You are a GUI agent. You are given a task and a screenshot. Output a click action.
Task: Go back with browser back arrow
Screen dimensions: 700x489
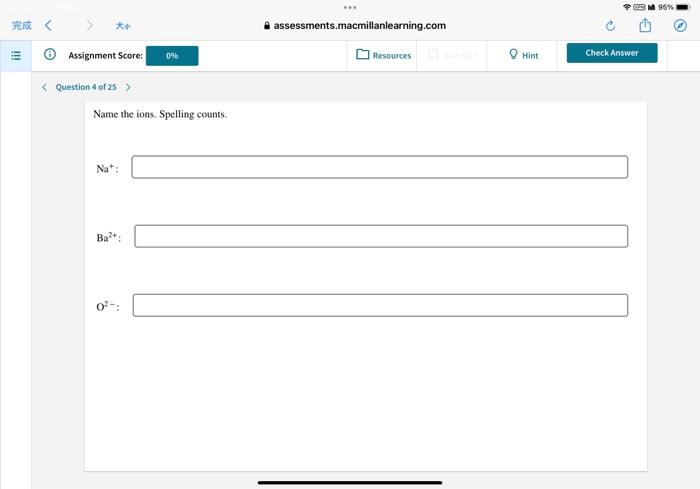(x=48, y=25)
